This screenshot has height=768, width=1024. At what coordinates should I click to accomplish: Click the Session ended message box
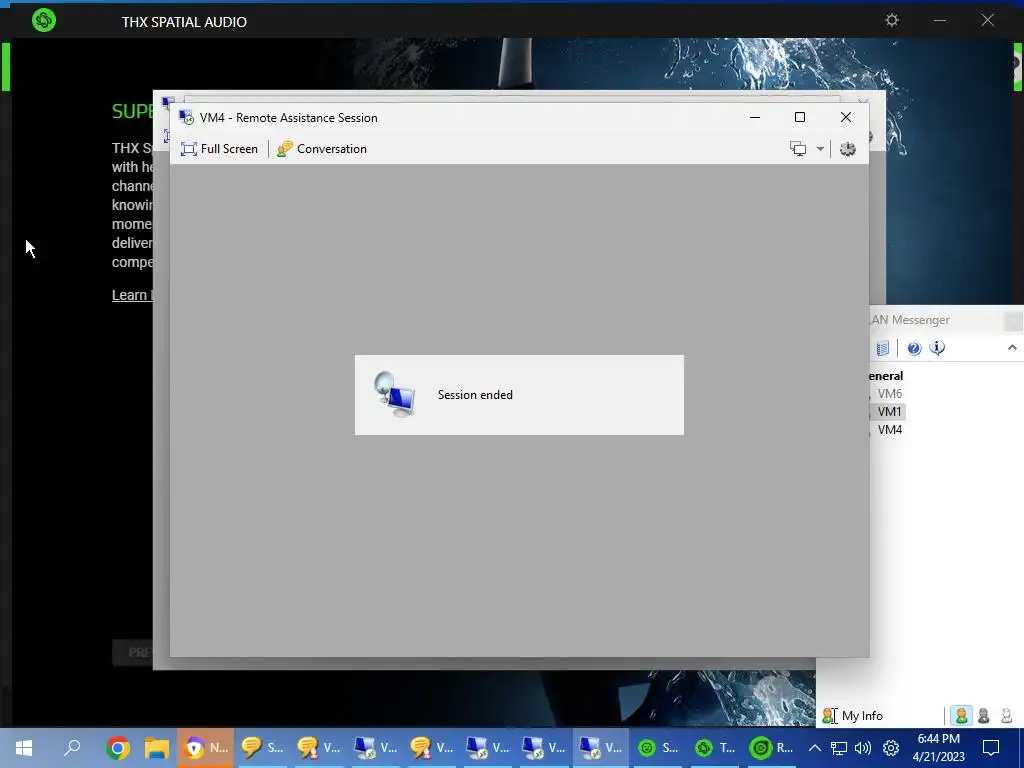519,395
